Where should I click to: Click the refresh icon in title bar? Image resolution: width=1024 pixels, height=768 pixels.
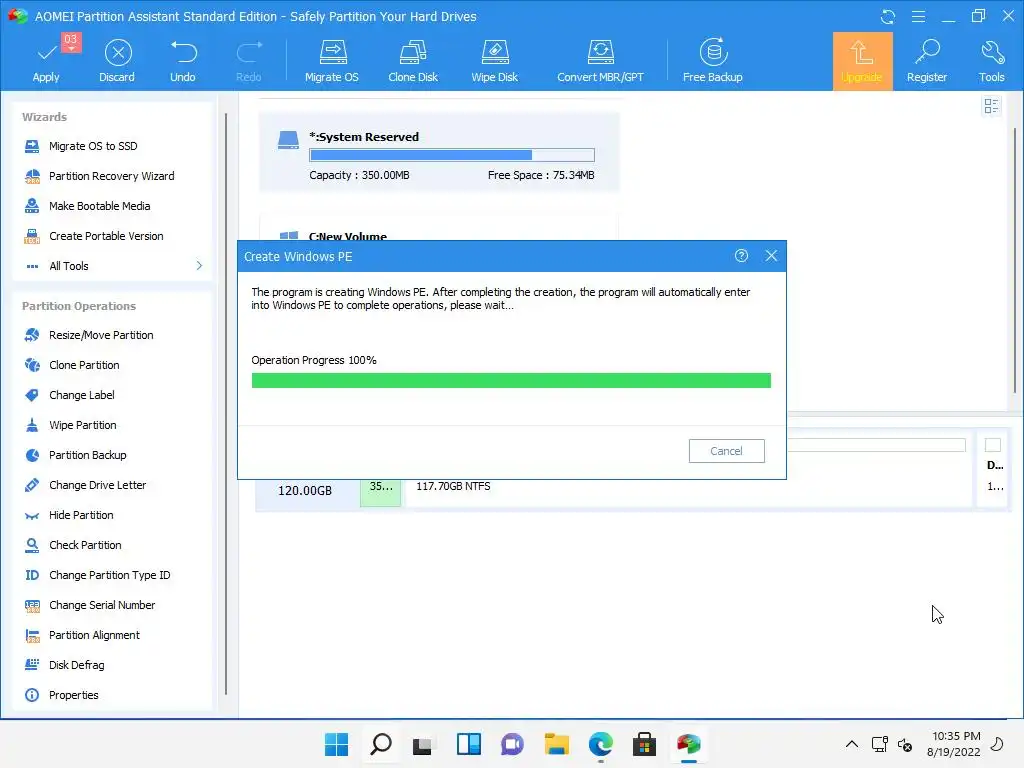click(888, 16)
